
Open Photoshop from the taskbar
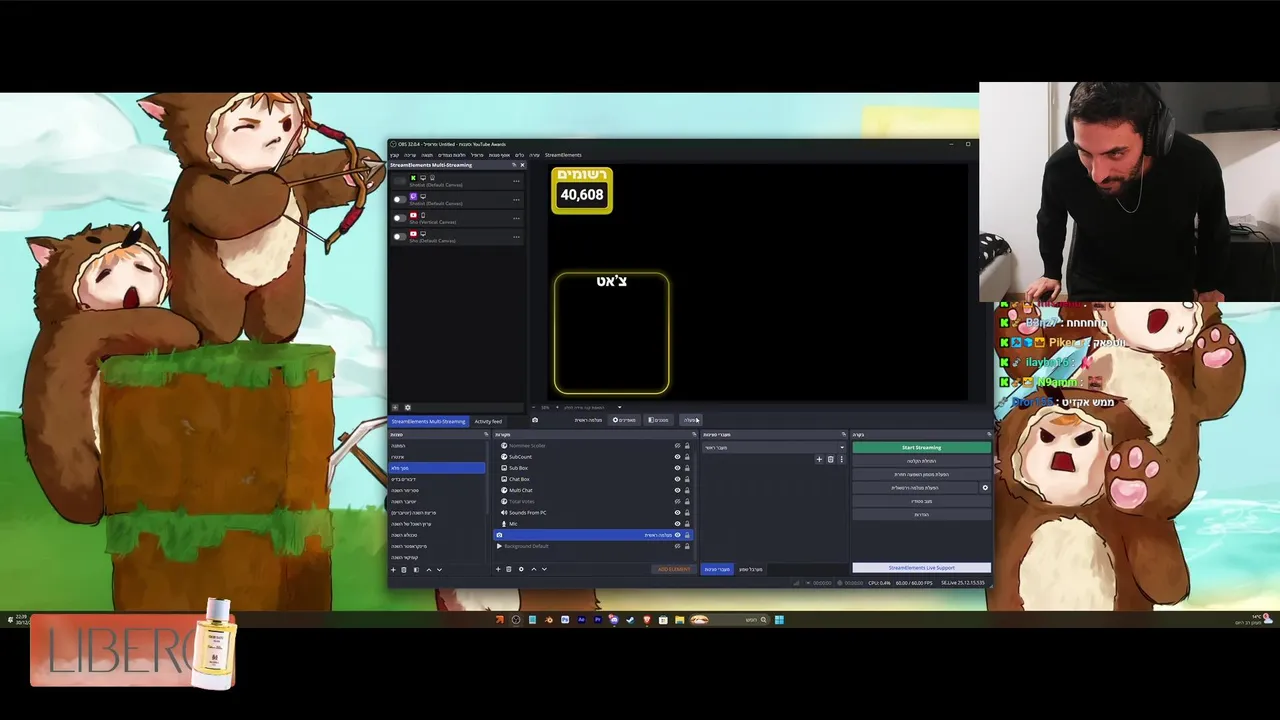coord(565,620)
